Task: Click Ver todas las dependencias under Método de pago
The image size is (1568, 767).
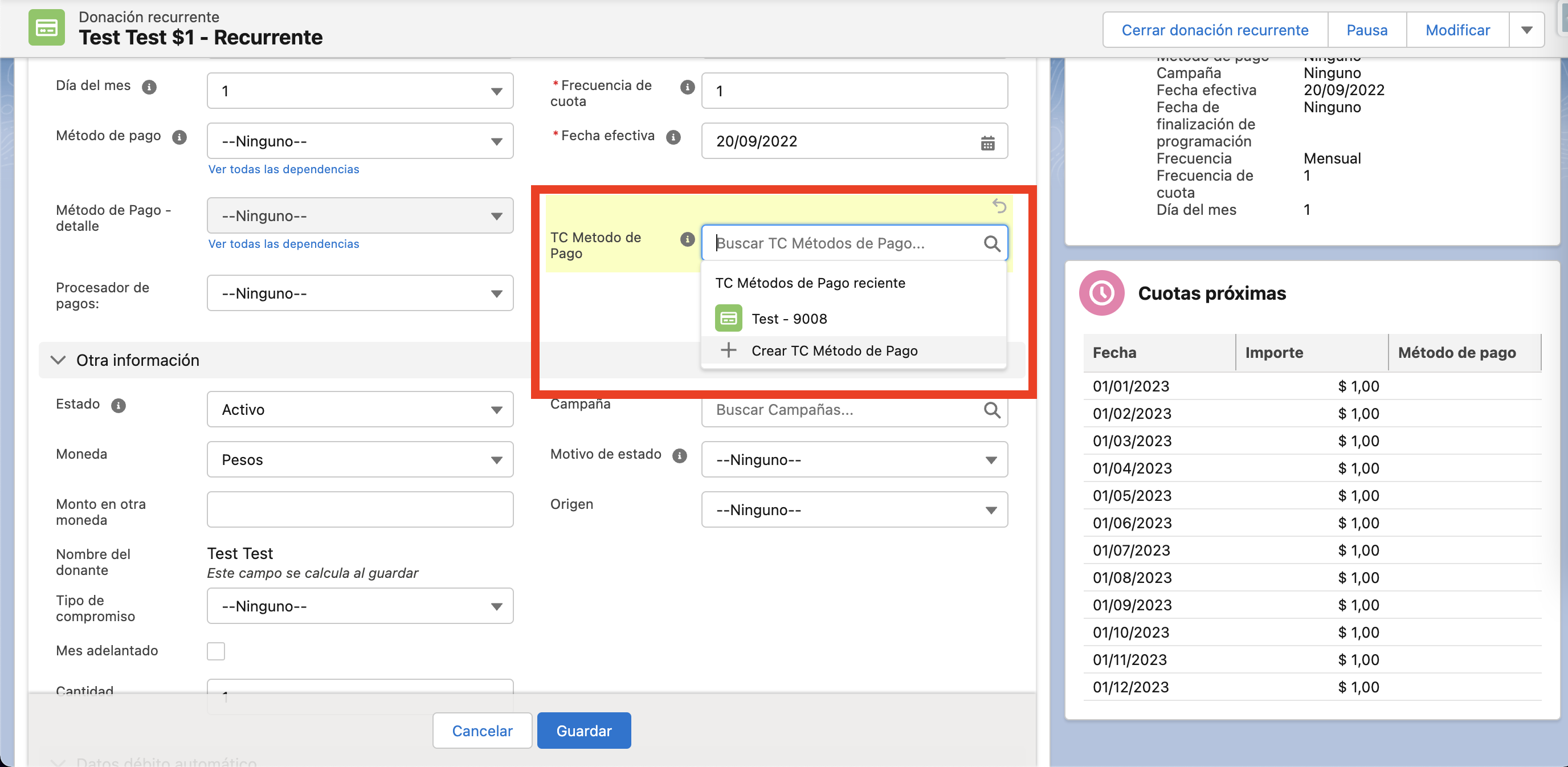Action: pyautogui.click(x=284, y=169)
